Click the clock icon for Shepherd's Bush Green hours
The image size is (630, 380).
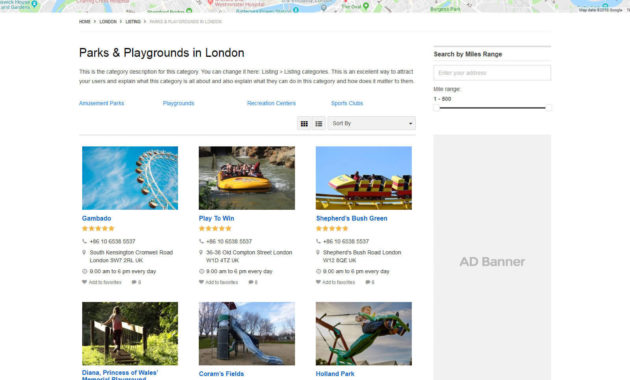(318, 272)
